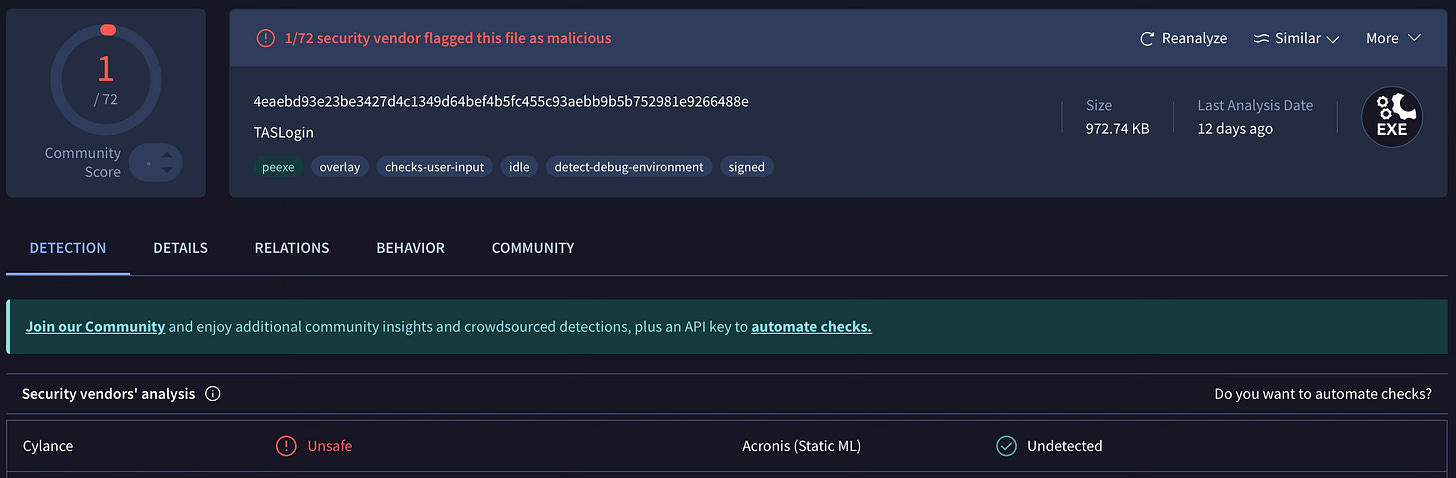This screenshot has height=478, width=1456.
Task: Switch to the DETECTION tab
Action: (68, 248)
